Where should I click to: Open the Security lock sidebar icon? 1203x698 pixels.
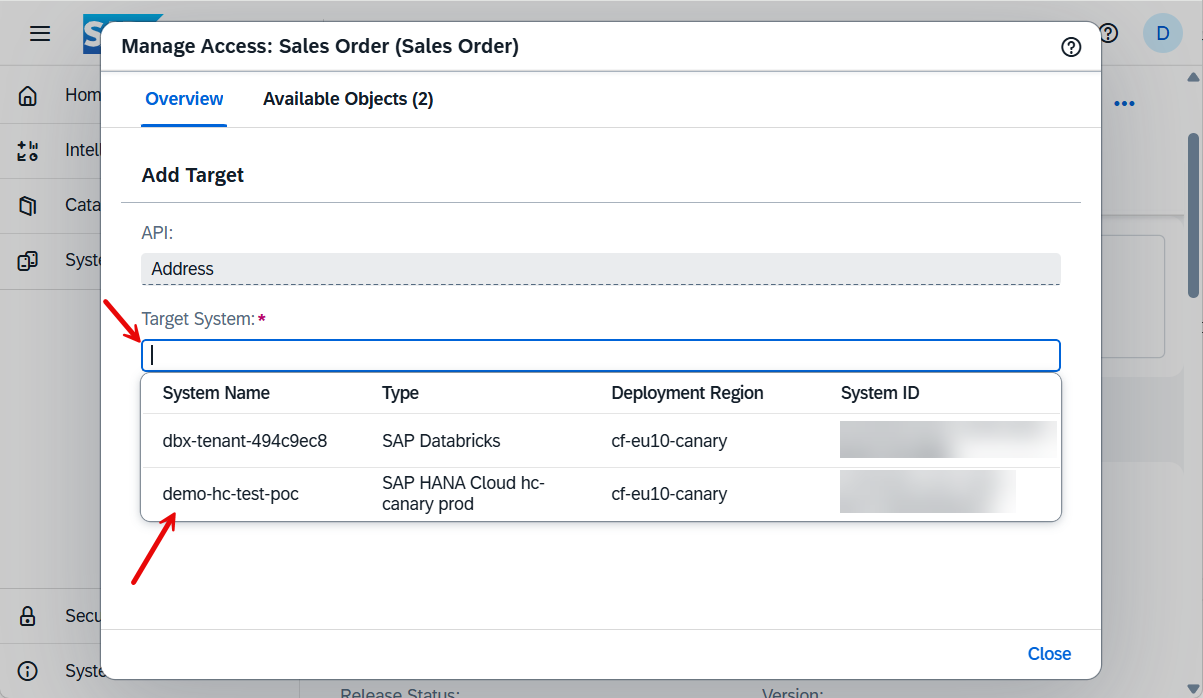click(28, 616)
